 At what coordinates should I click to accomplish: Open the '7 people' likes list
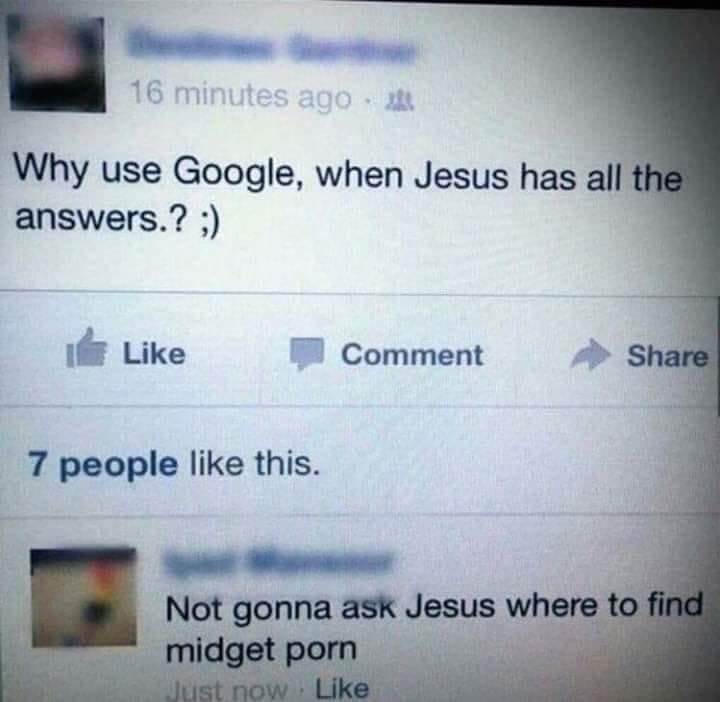[103, 465]
